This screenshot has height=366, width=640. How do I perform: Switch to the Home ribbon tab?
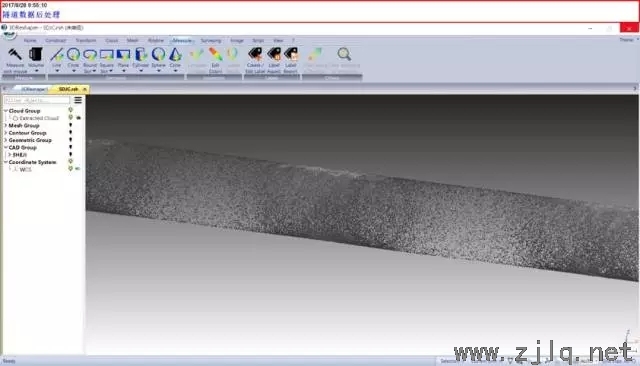pos(30,40)
